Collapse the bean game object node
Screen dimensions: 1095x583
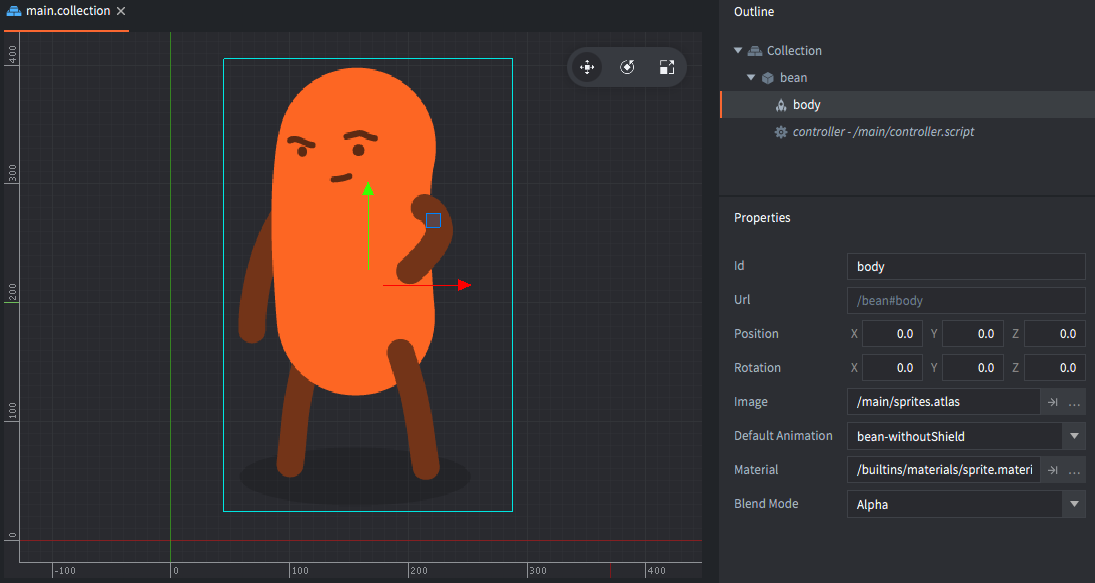(751, 78)
